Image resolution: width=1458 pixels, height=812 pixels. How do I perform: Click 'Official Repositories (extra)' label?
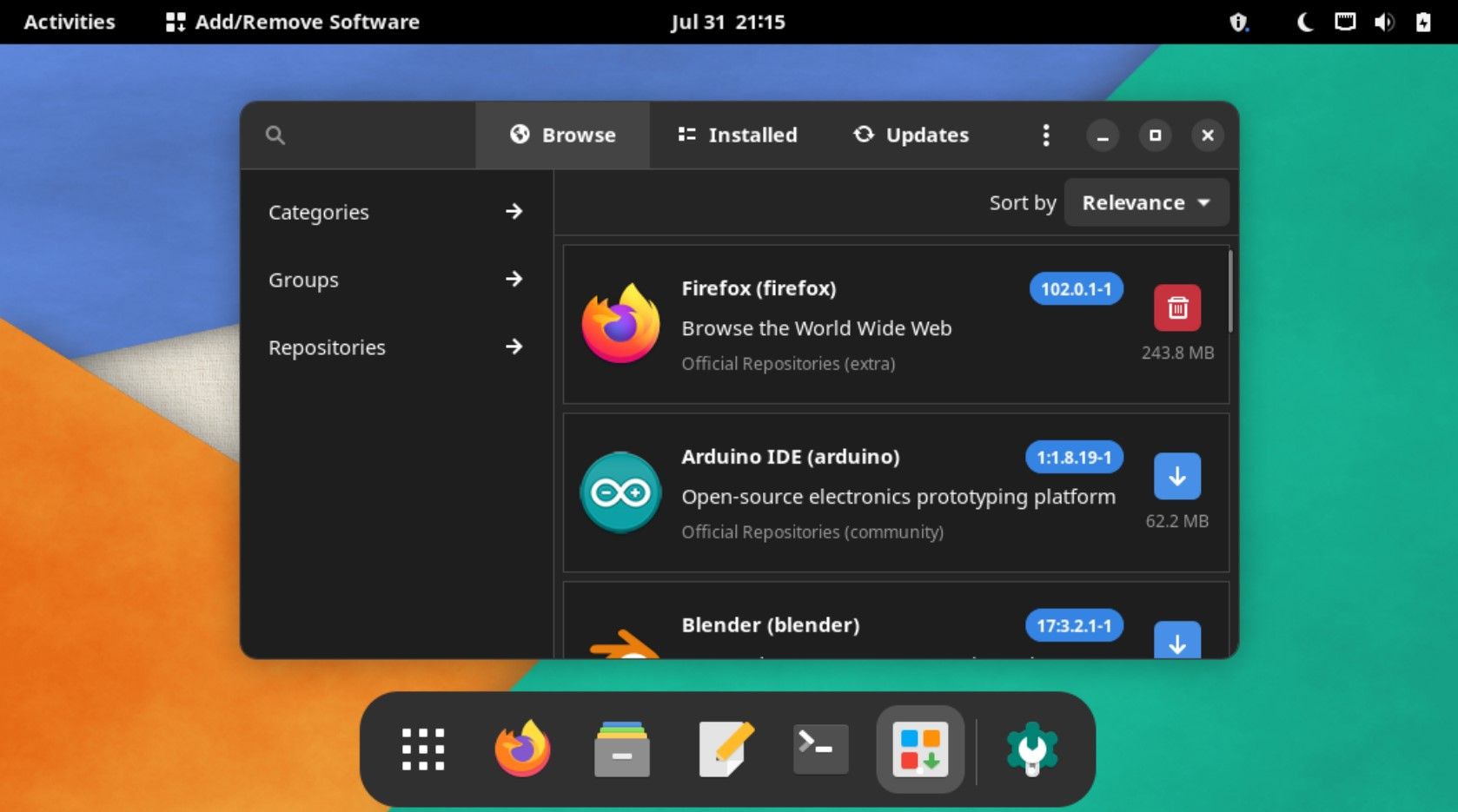point(788,364)
